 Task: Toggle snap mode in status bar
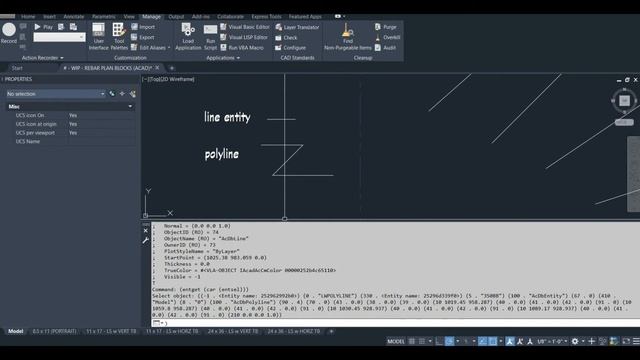pyautogui.click(x=422, y=341)
